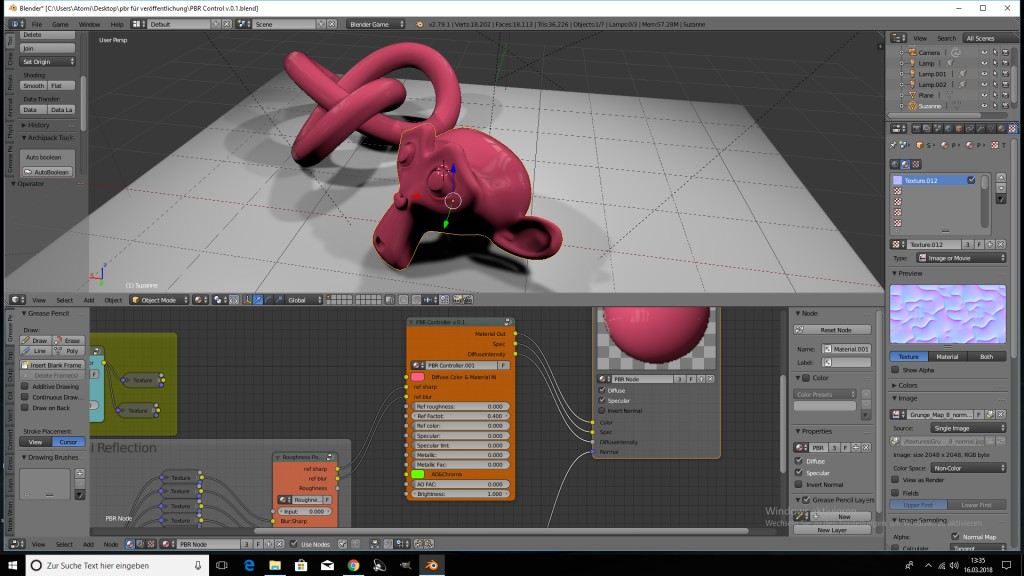The width and height of the screenshot is (1024, 576).
Task: Click the Diffuse Color & Material IN pink swatch
Action: point(418,376)
